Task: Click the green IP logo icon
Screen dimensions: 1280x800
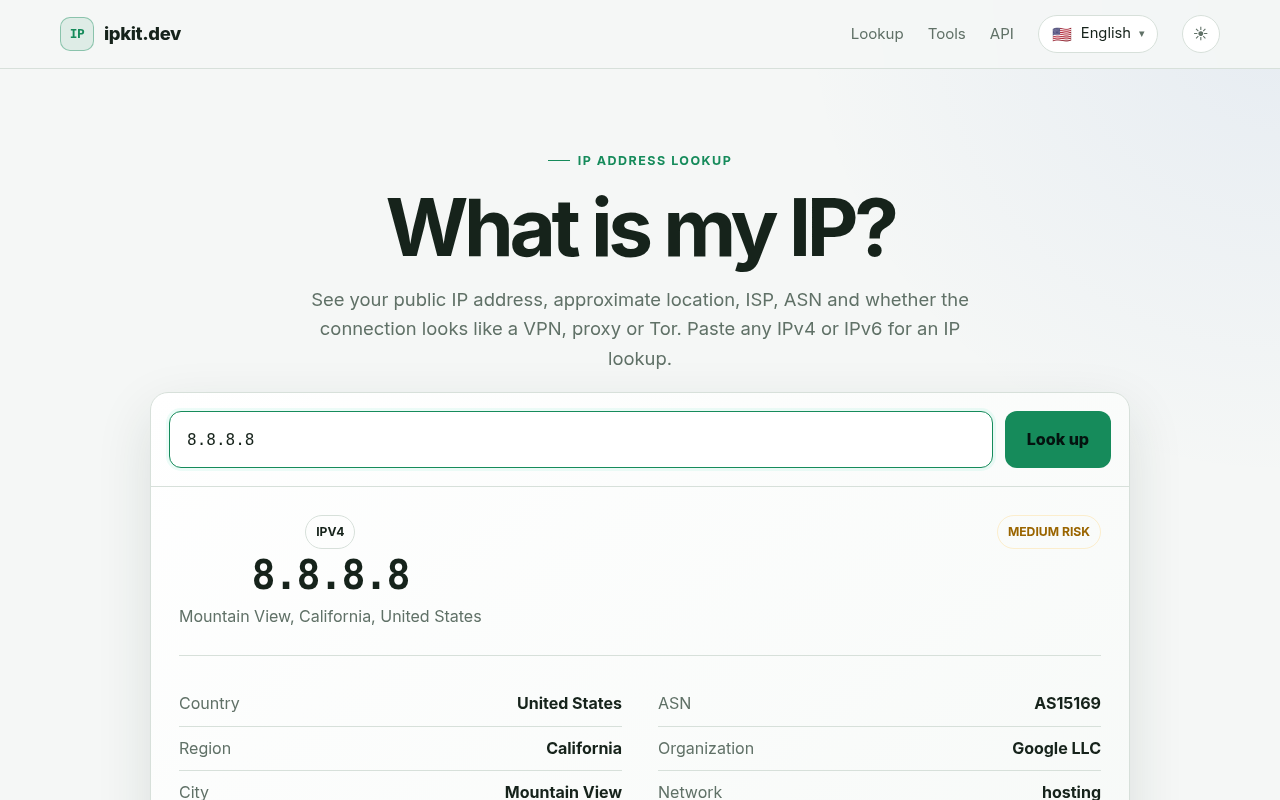Action: [x=77, y=34]
